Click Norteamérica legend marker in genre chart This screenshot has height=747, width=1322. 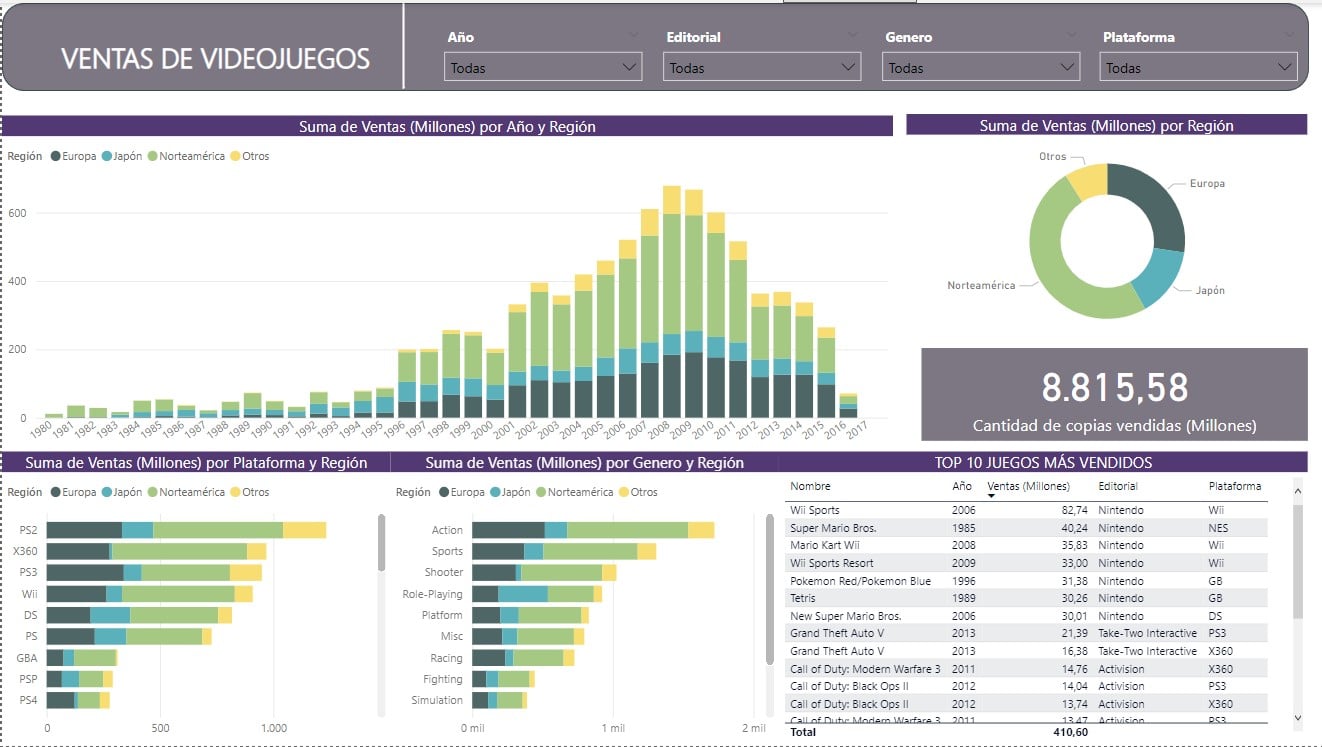541,492
